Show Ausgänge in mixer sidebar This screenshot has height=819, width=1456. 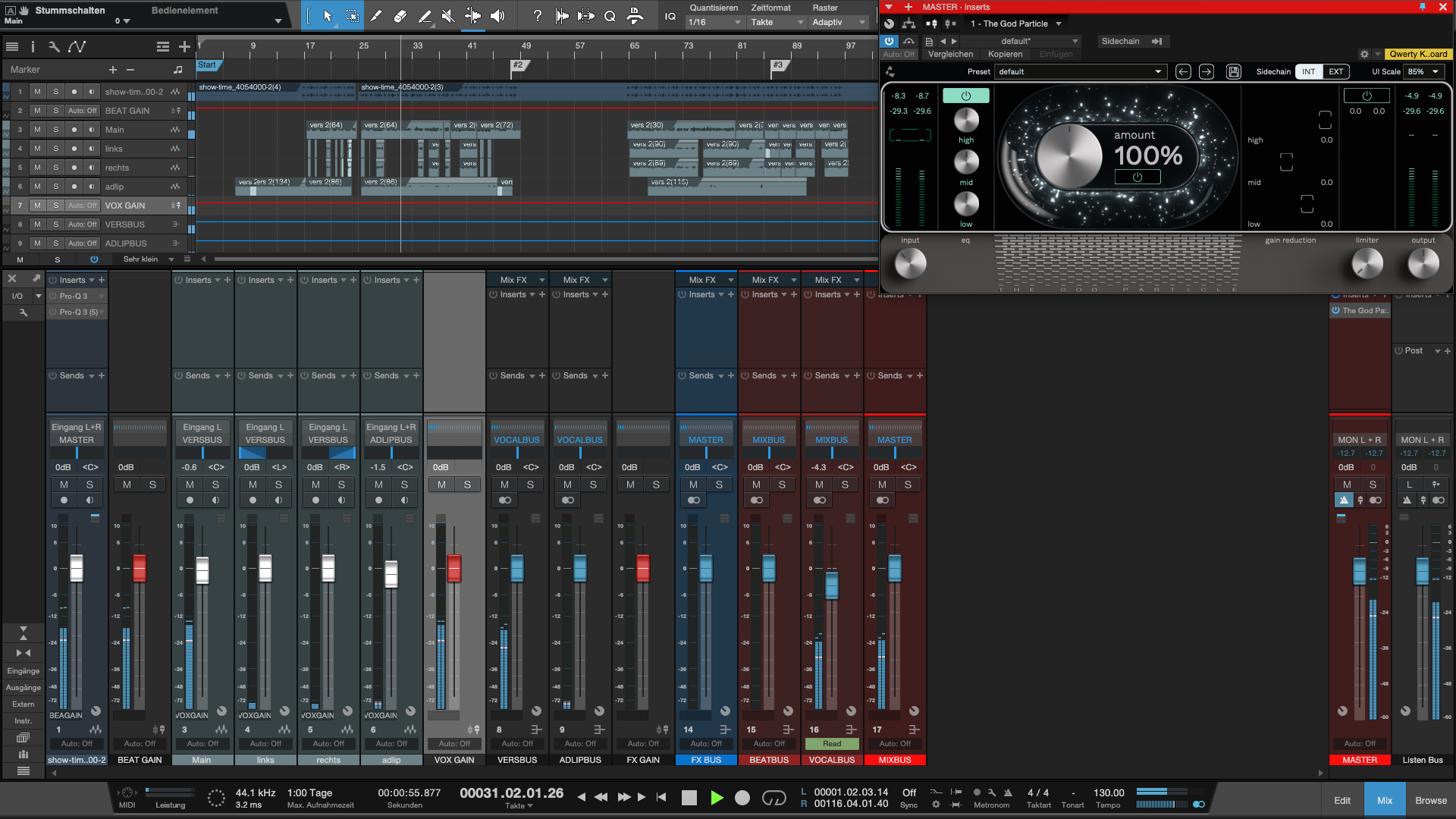click(24, 687)
